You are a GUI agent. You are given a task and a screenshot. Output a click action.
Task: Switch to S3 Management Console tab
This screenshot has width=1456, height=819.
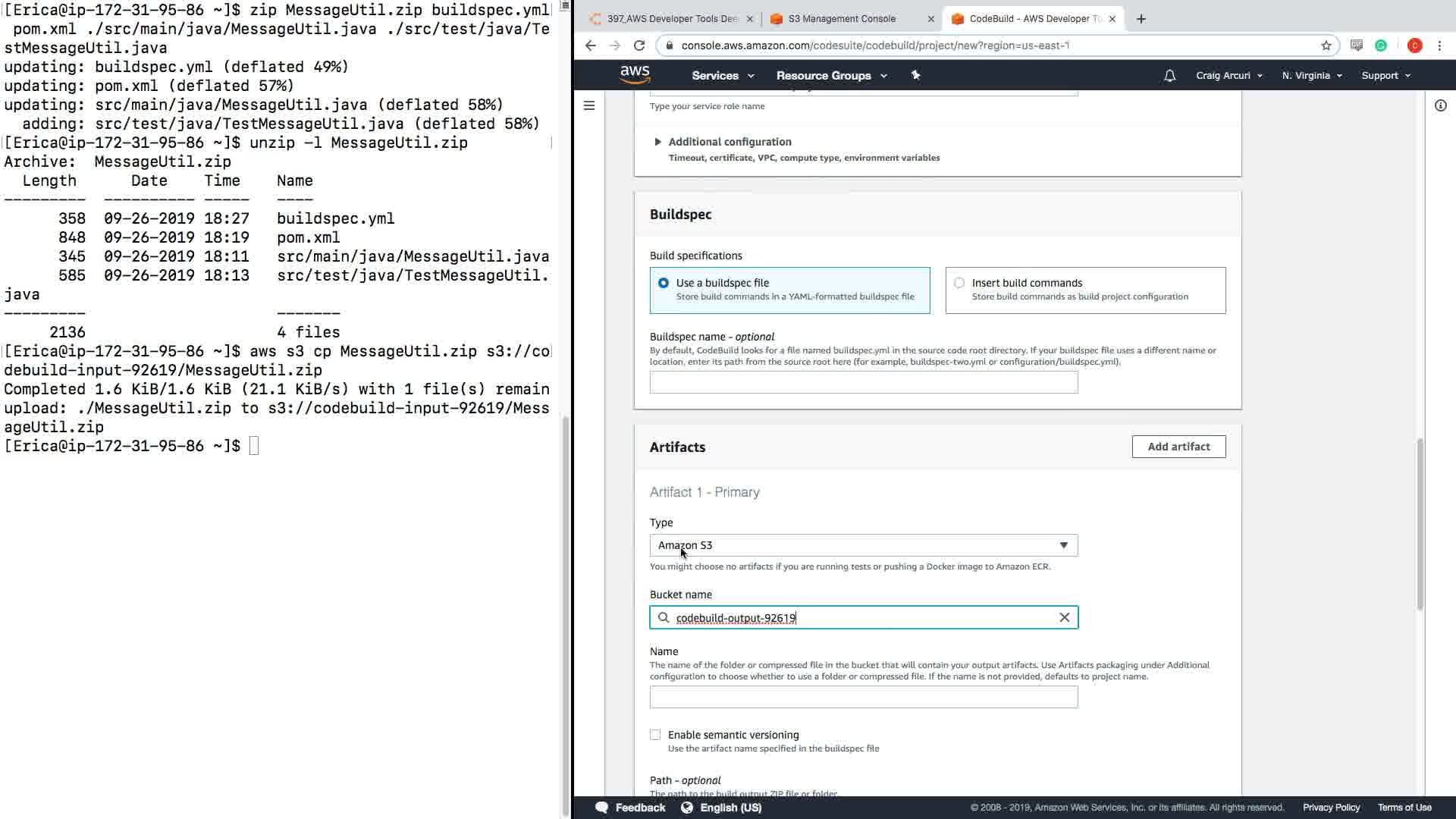coord(842,19)
